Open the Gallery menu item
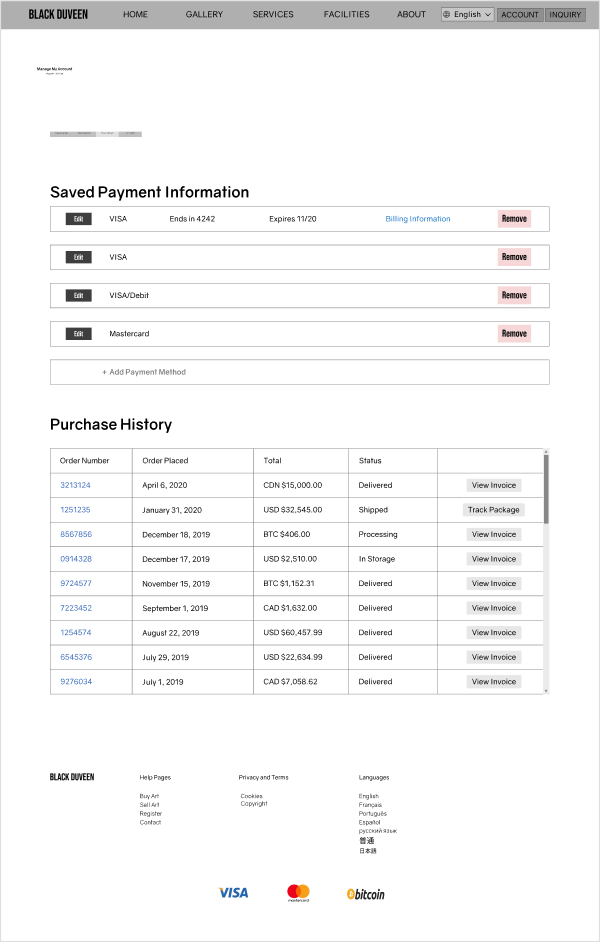The width and height of the screenshot is (600, 942). click(x=204, y=15)
